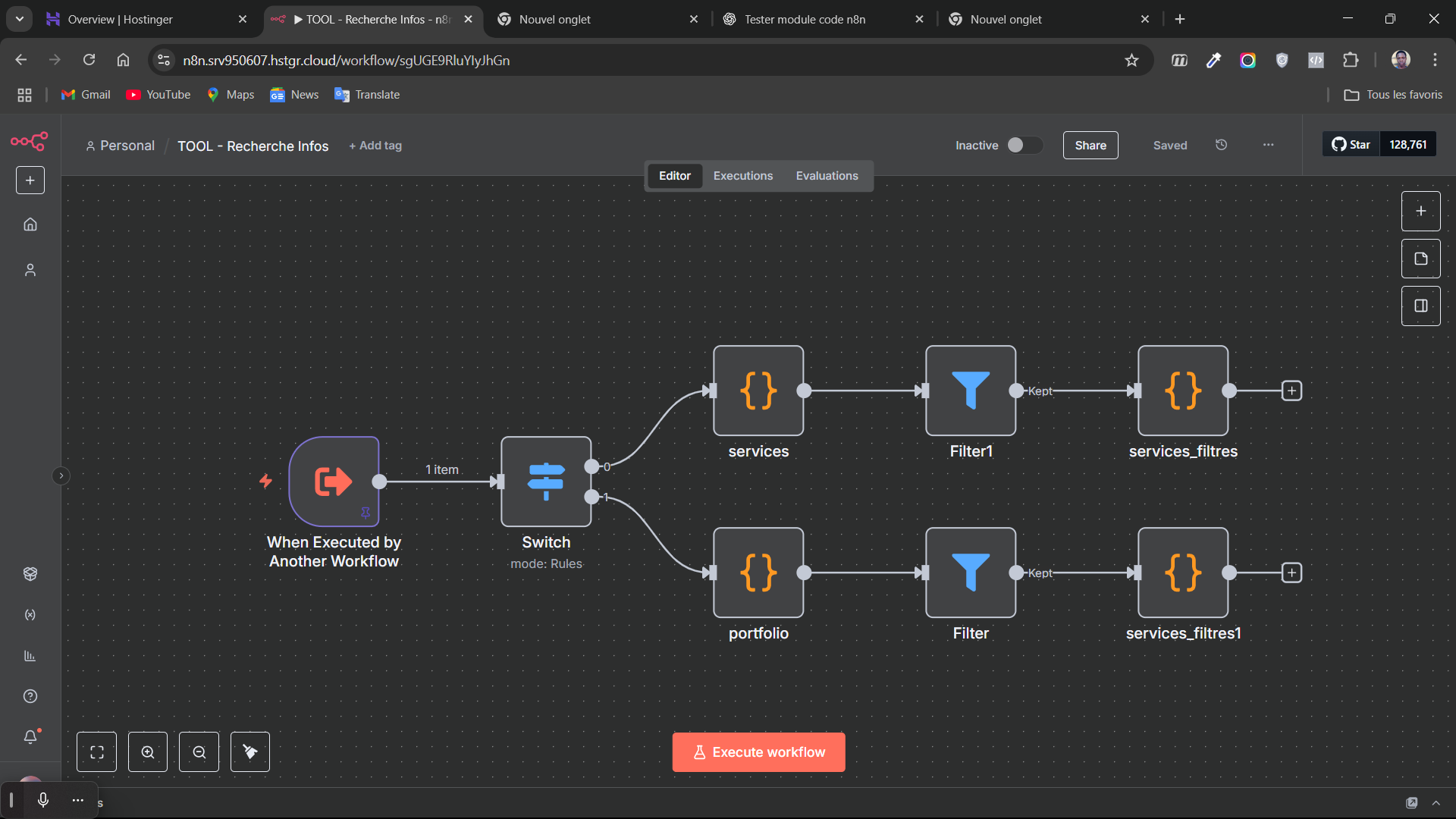Open the services code node
1456x819 pixels.
point(758,391)
